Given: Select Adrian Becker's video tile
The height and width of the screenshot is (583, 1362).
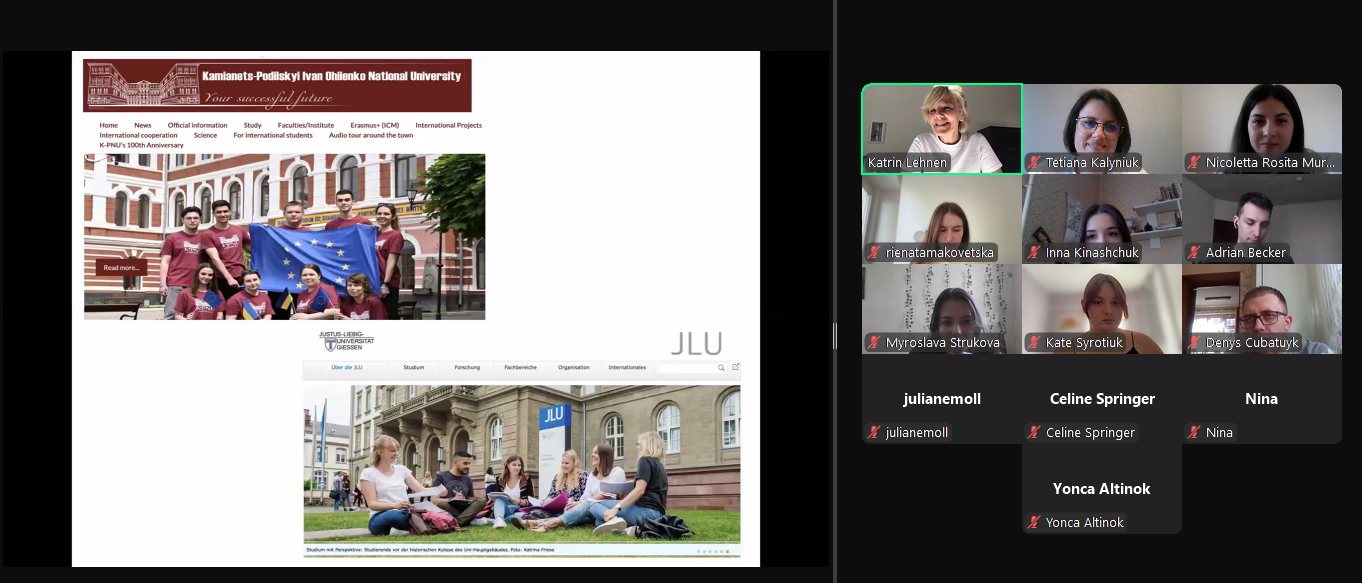Looking at the screenshot, I should point(1262,219).
